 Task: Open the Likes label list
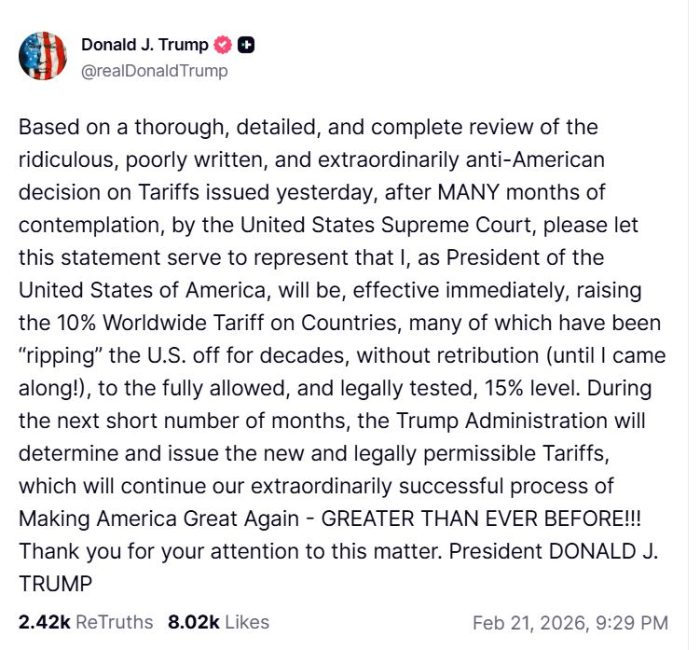coord(247,622)
